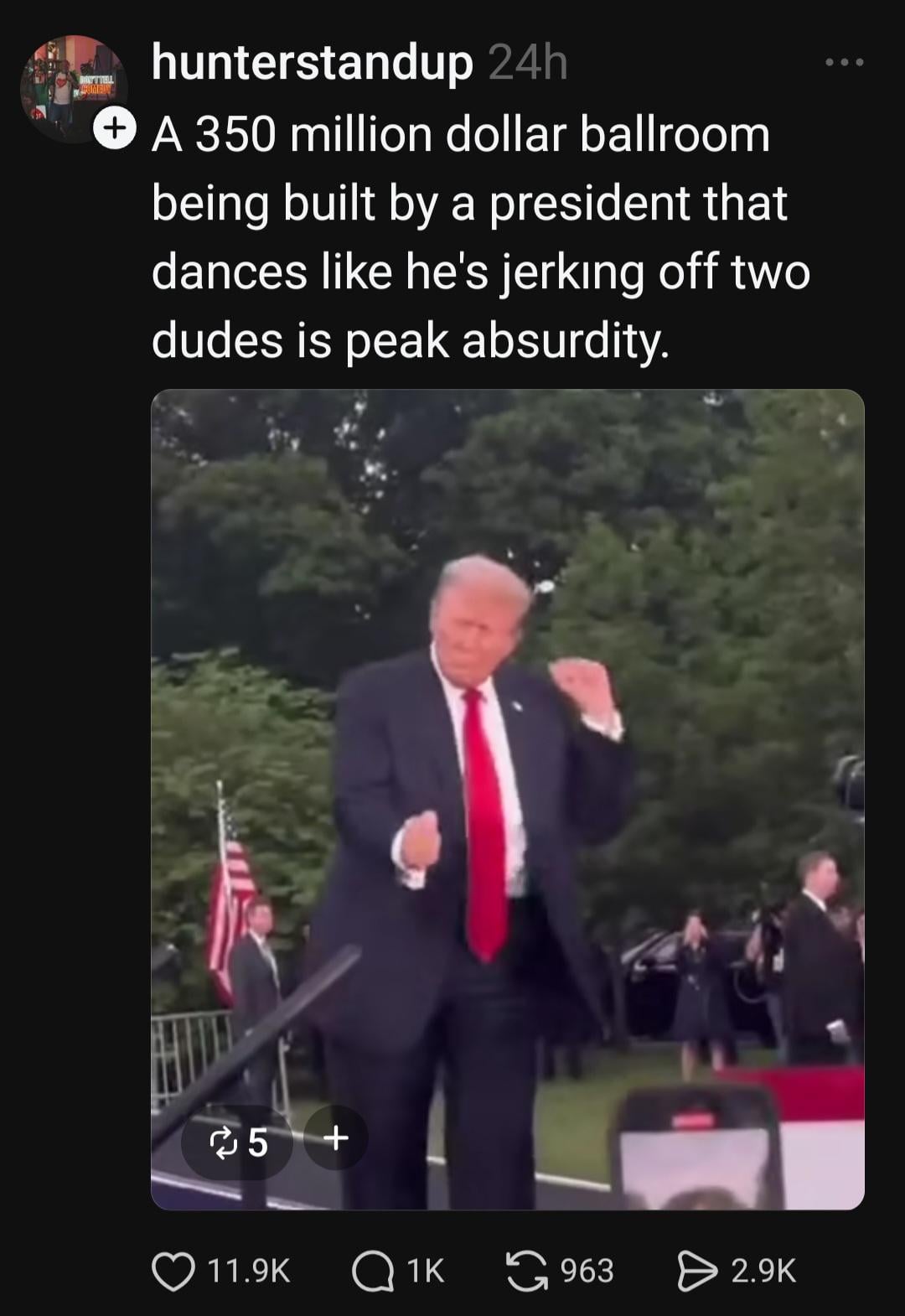The width and height of the screenshot is (905, 1316).
Task: Open the post via the line 'A 350 million dollar ballroom'
Action: [460, 135]
